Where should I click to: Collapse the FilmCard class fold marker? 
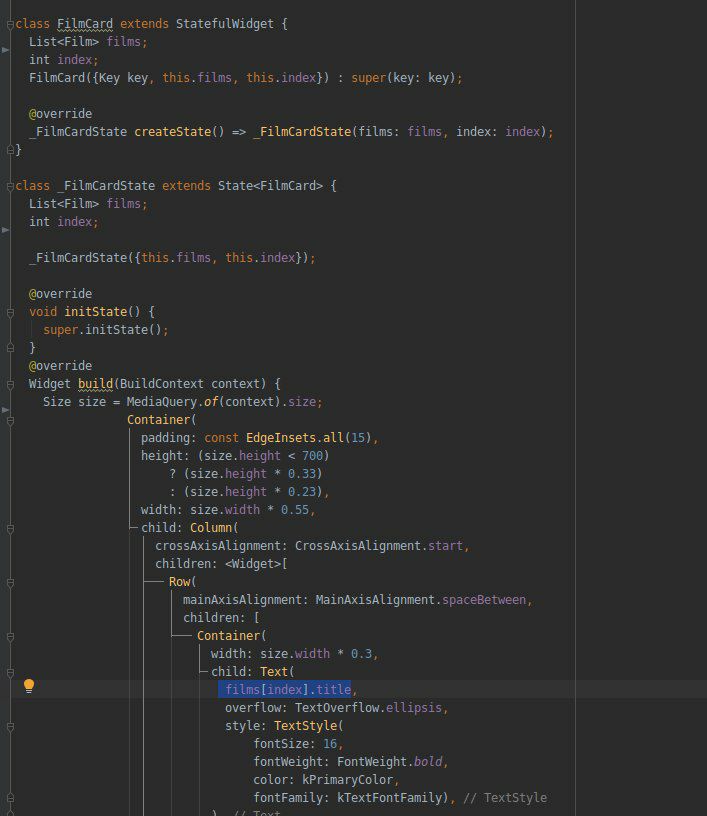coord(10,24)
